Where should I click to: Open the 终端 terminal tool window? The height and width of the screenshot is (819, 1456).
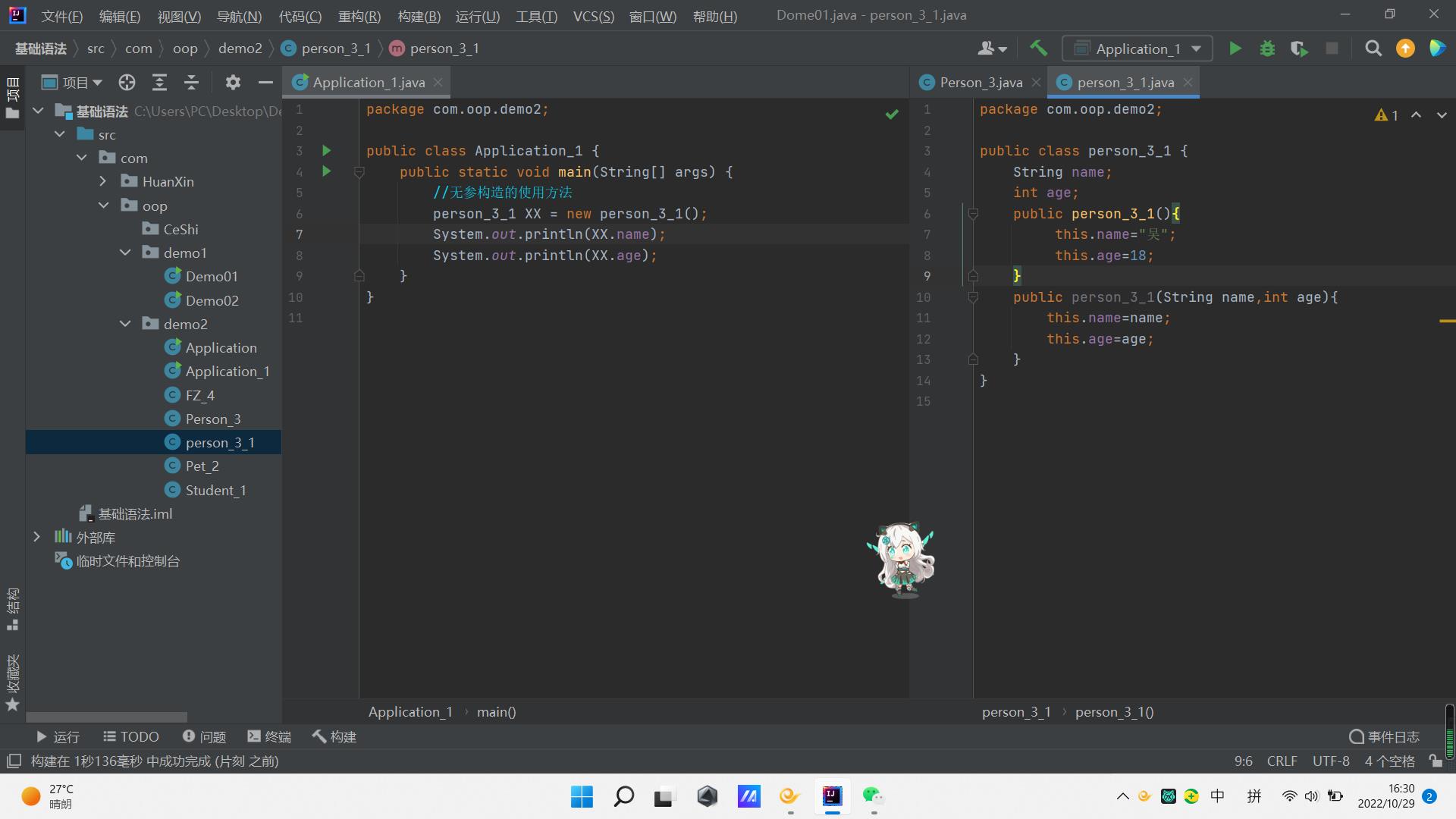269,736
